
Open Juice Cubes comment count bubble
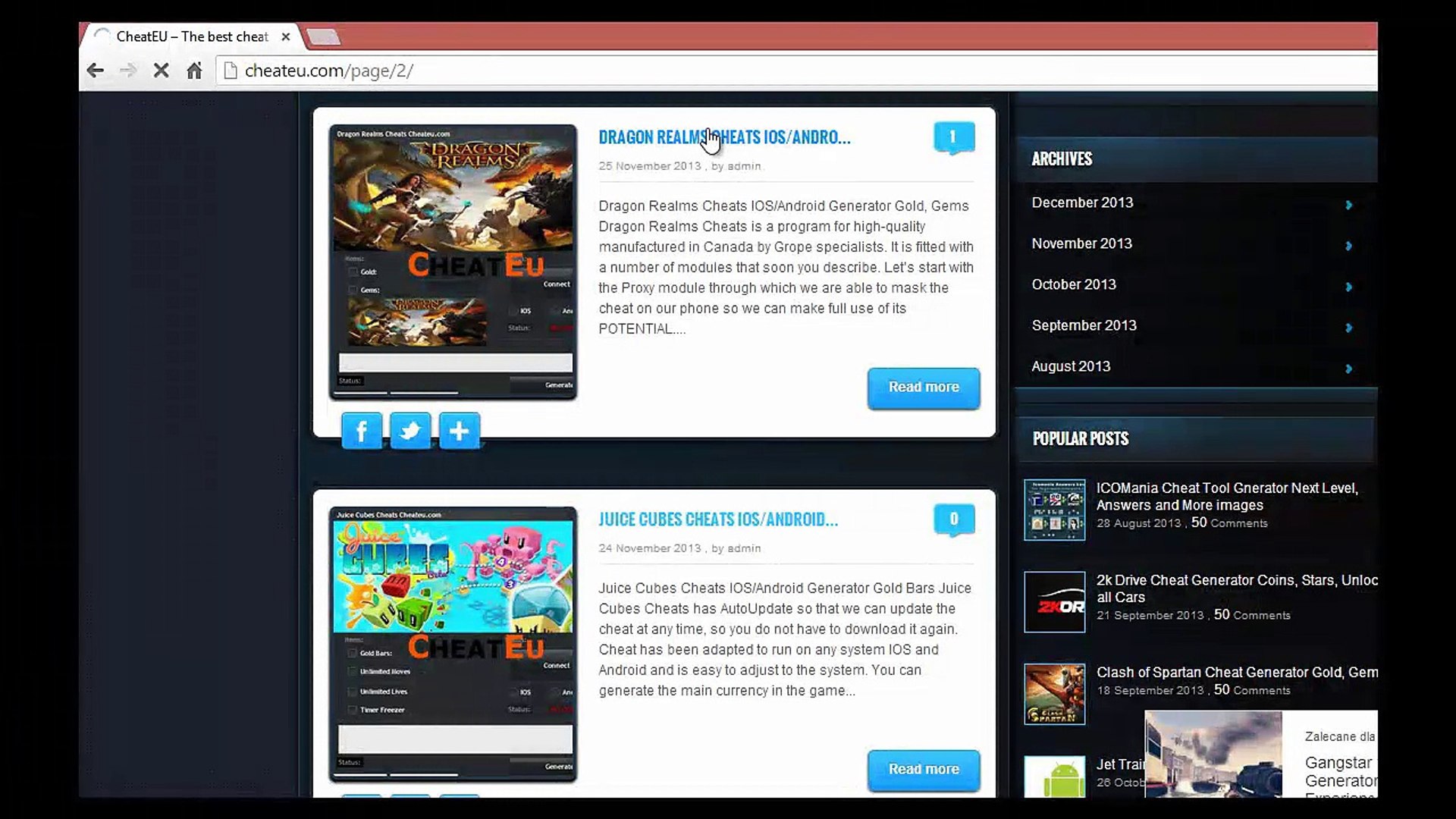[953, 519]
